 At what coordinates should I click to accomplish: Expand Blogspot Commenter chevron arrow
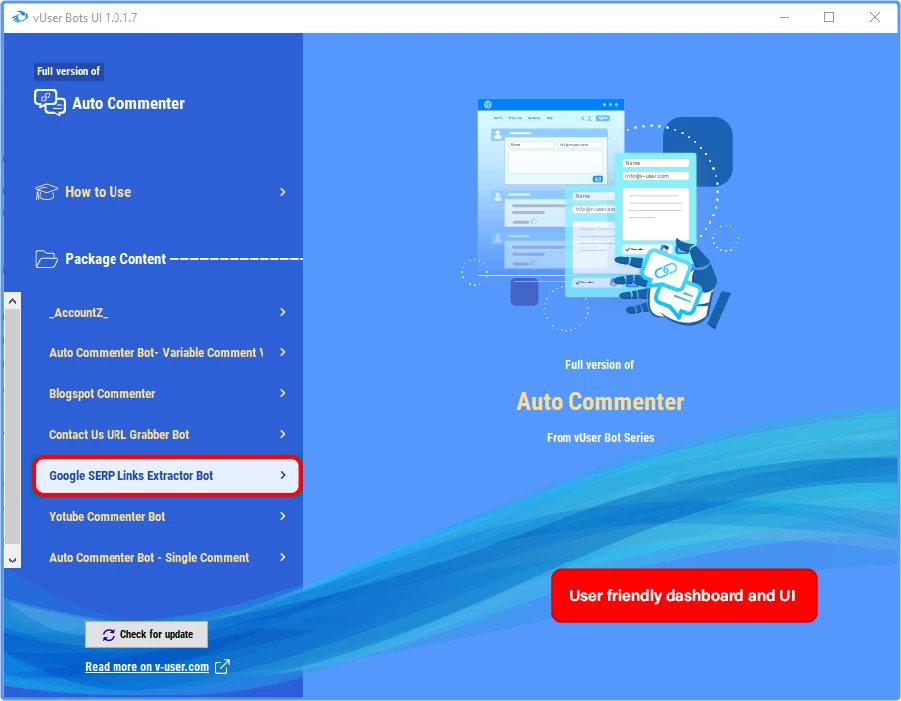point(283,393)
